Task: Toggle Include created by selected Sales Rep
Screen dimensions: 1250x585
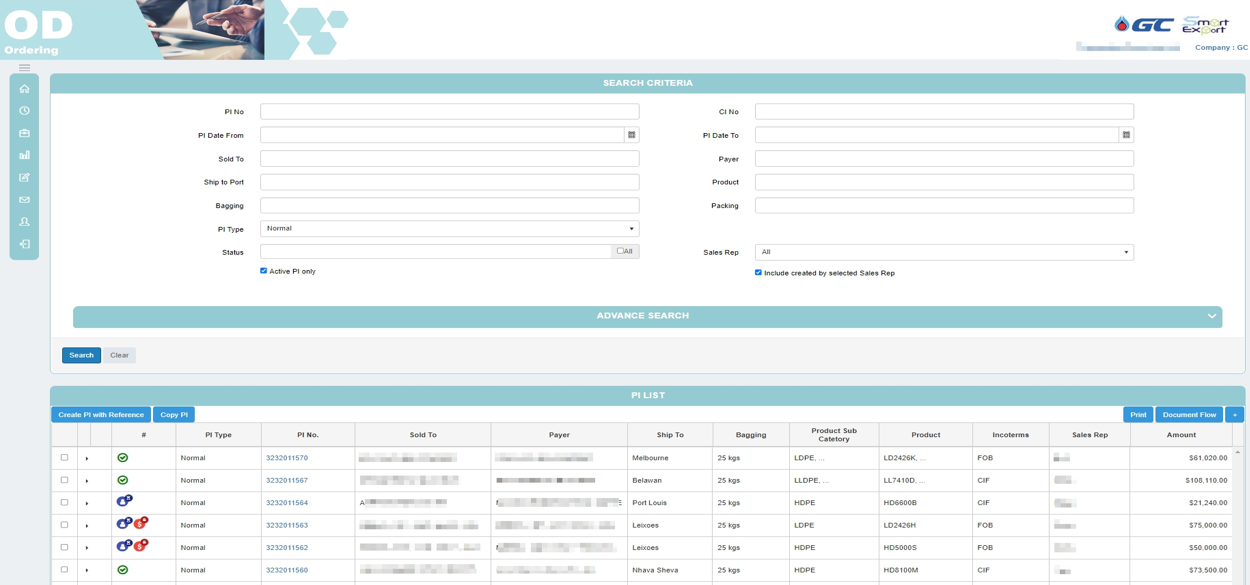Action: click(x=758, y=272)
